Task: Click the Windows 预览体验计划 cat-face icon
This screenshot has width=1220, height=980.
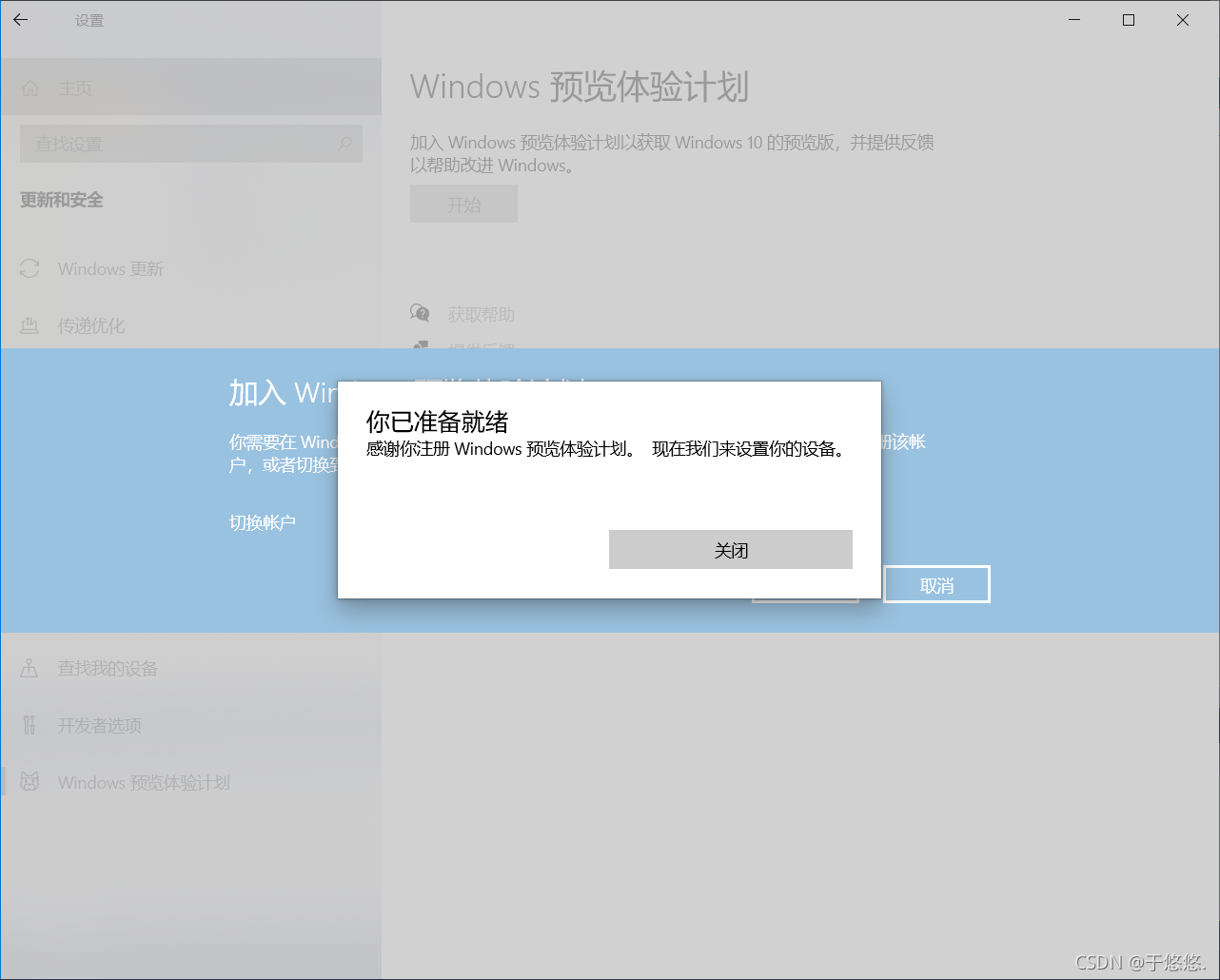Action: pyautogui.click(x=30, y=782)
